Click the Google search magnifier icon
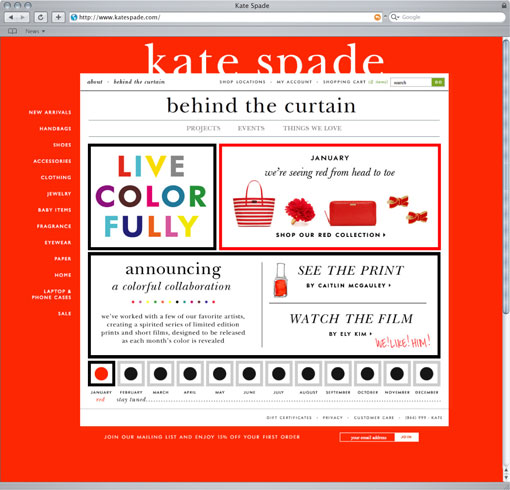 click(395, 17)
